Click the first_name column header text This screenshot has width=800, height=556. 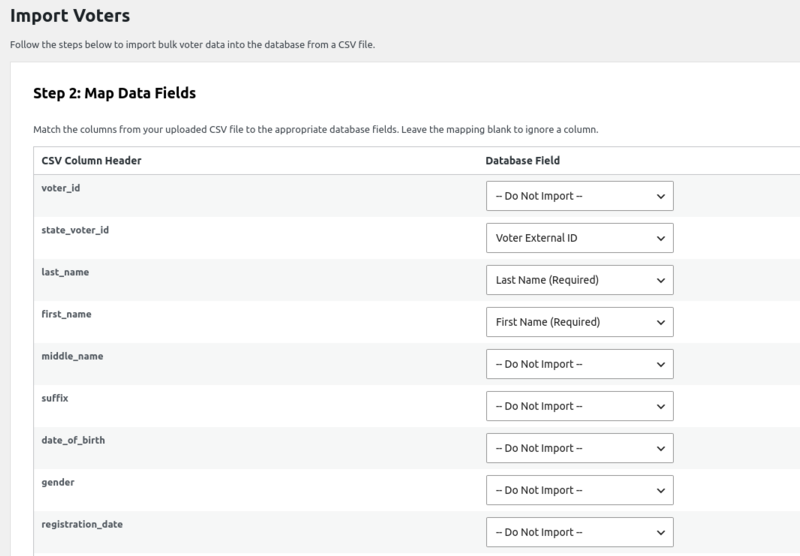pyautogui.click(x=66, y=314)
